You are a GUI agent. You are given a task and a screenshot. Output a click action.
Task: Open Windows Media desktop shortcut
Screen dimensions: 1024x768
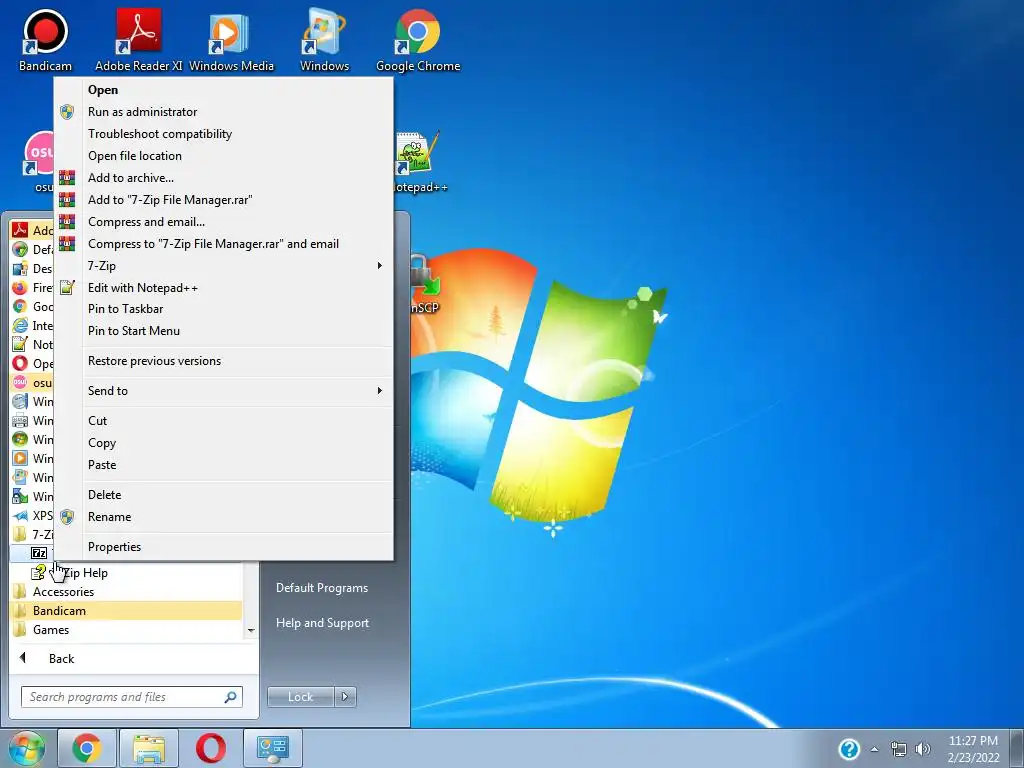click(231, 40)
